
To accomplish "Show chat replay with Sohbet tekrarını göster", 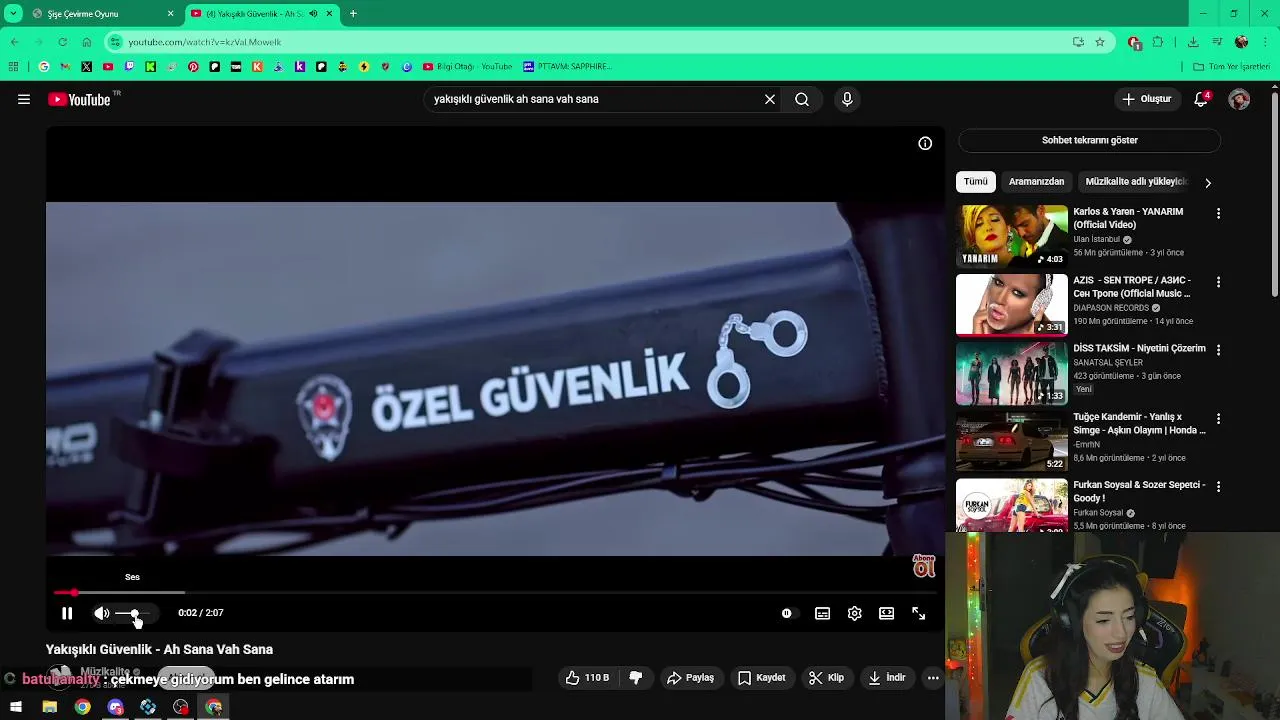I will coord(1089,140).
